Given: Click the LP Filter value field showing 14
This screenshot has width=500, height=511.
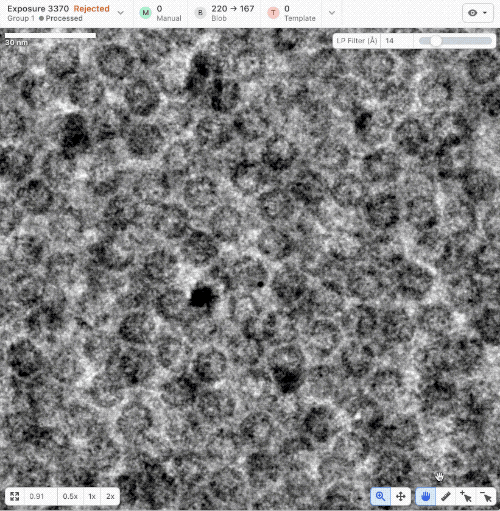Looking at the screenshot, I should (397, 41).
